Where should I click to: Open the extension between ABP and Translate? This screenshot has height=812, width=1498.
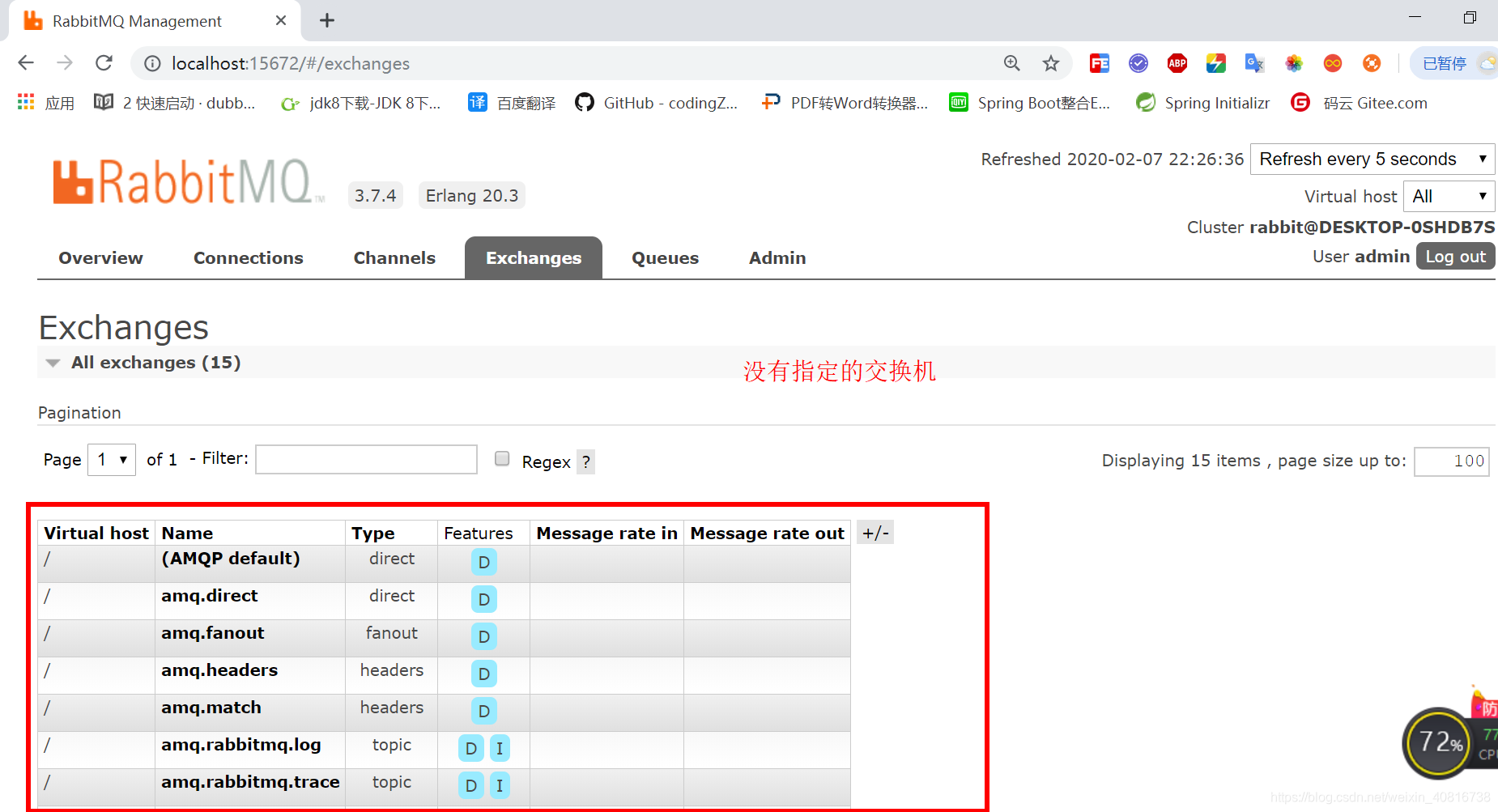(1215, 63)
